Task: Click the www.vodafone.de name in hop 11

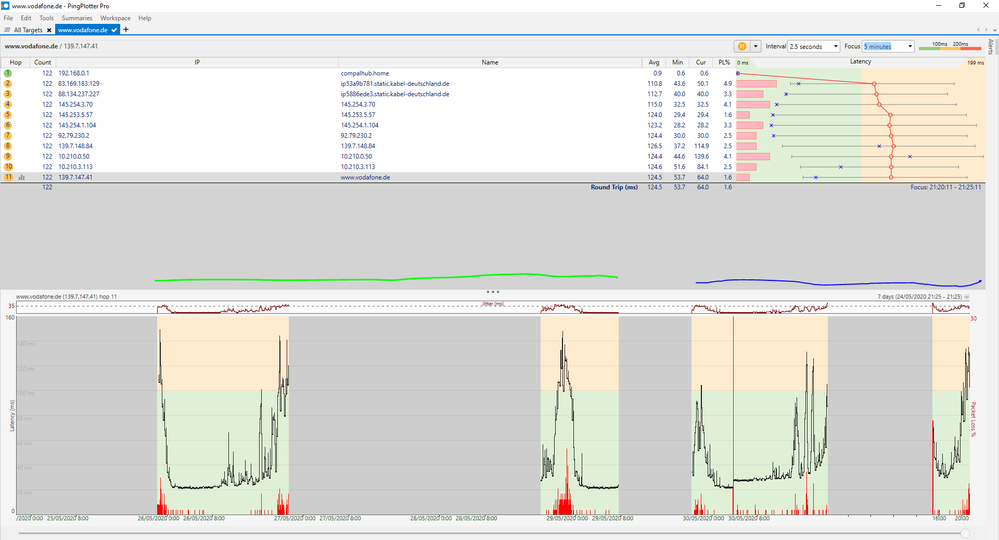Action: coord(365,177)
